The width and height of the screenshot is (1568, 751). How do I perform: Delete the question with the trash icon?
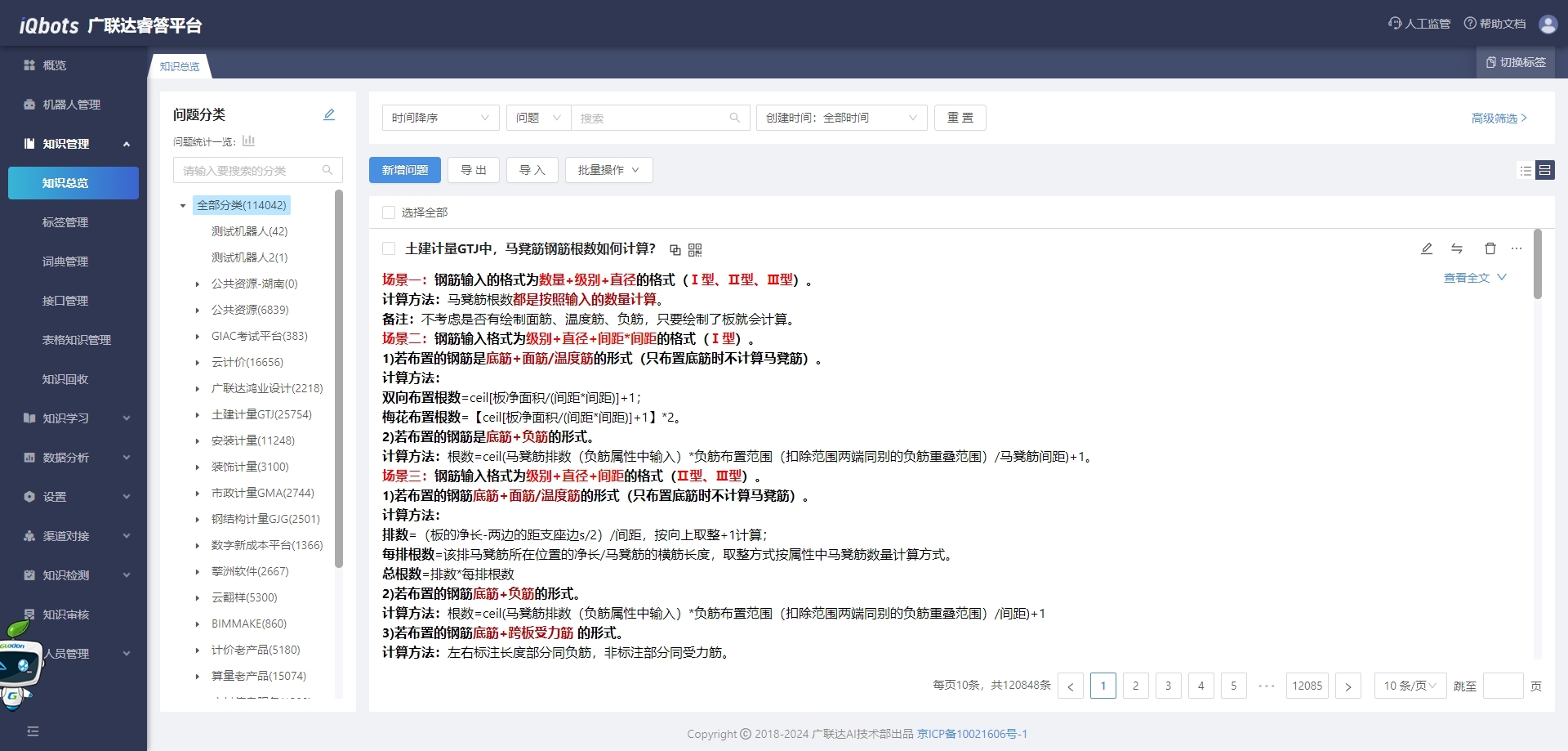point(1490,248)
